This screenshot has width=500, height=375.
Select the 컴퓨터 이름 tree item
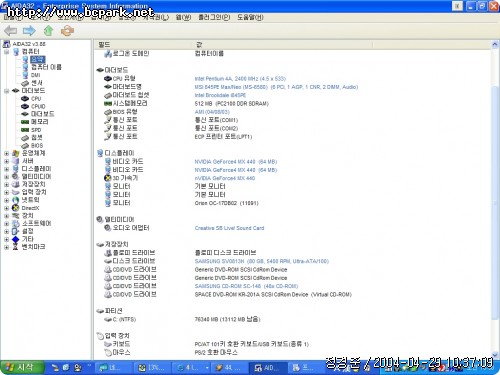pos(46,67)
